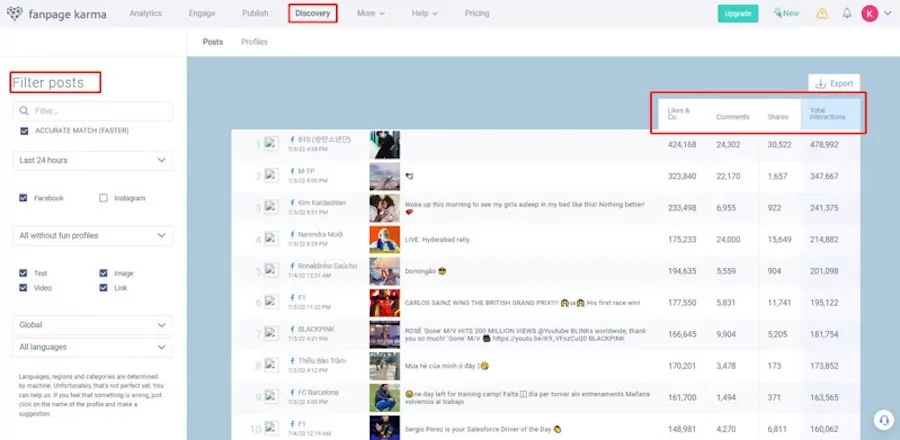Open the Ronaldinho Gaúcho profile link
Image resolution: width=900 pixels, height=440 pixels.
327,266
